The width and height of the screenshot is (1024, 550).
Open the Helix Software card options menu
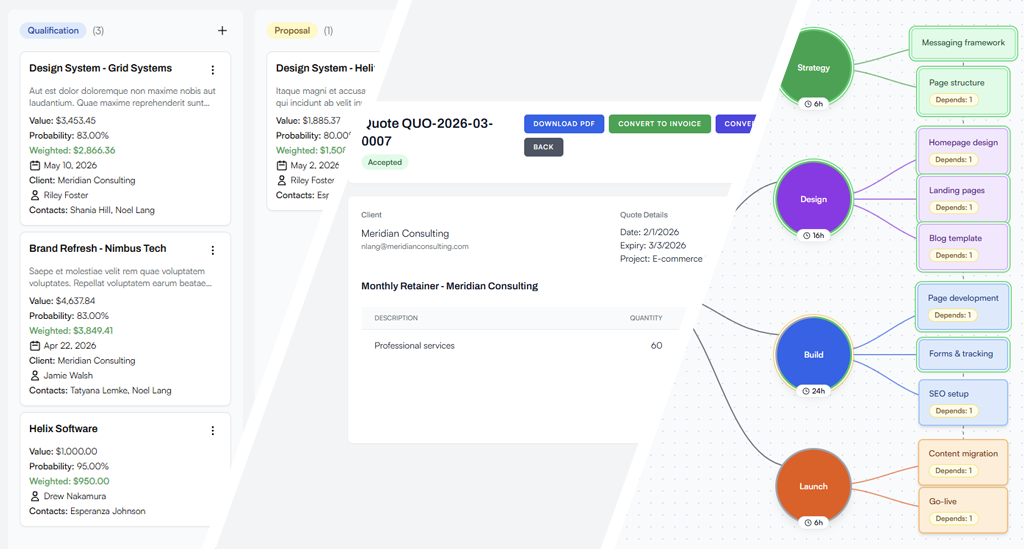(212, 430)
